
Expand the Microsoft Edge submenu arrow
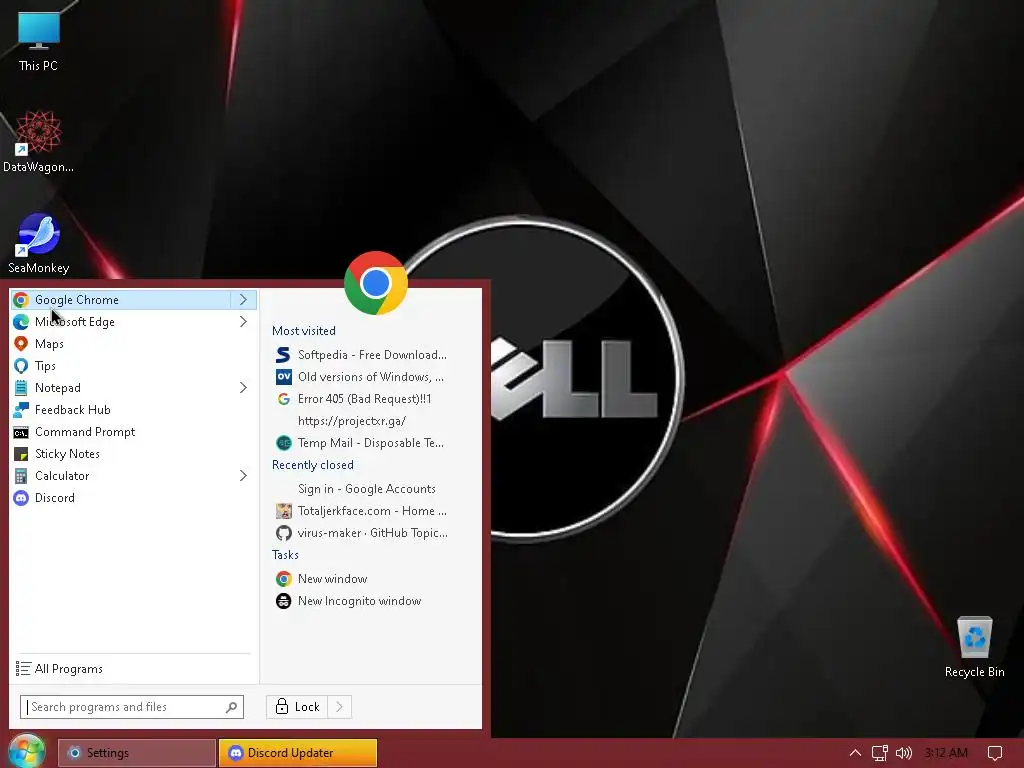point(244,322)
